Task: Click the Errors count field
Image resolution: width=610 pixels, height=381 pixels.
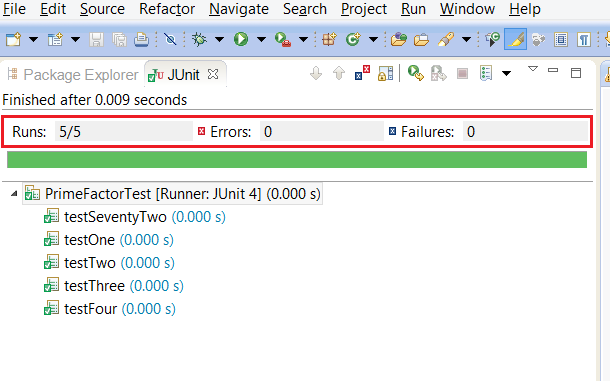Action: 322,132
